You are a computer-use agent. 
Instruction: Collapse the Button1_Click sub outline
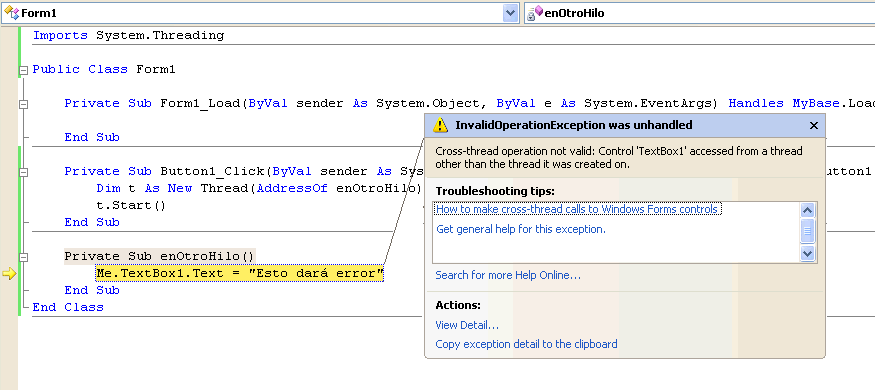pos(23,172)
